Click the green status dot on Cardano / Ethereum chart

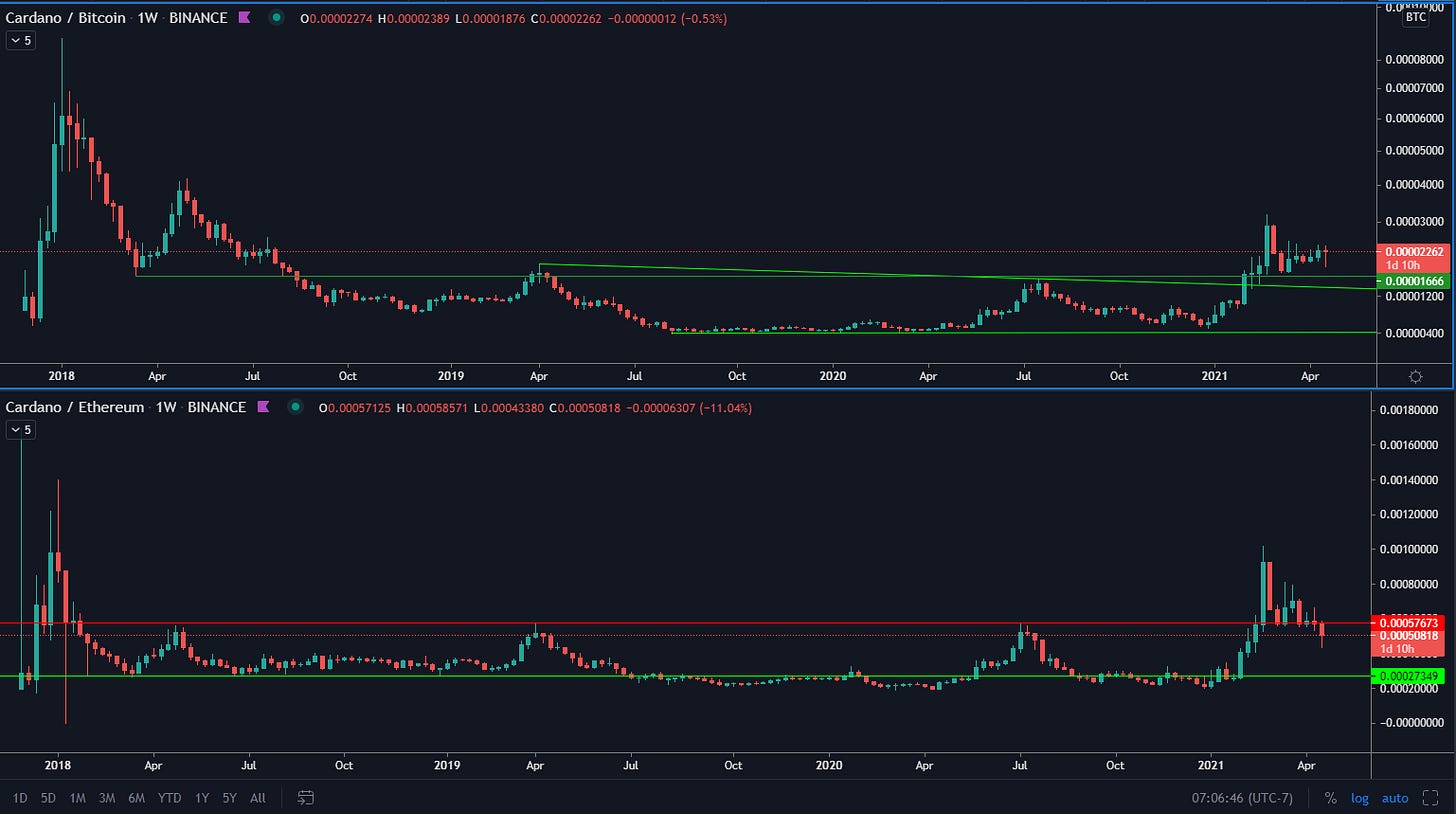[296, 407]
